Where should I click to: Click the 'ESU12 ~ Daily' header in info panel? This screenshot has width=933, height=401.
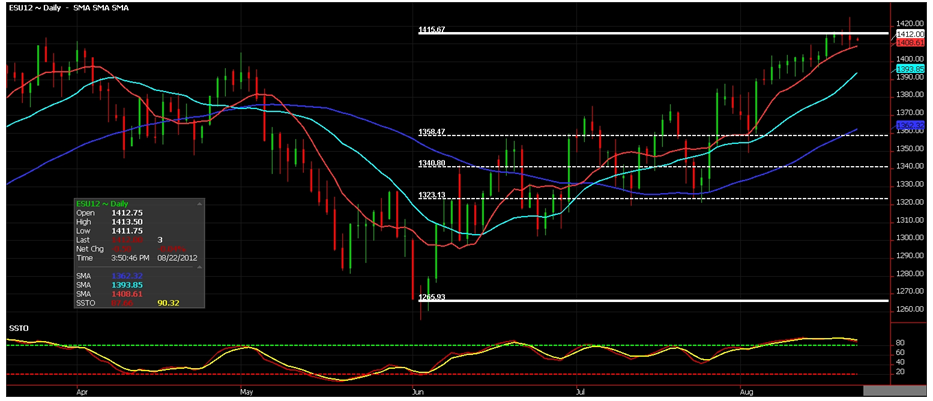point(102,203)
